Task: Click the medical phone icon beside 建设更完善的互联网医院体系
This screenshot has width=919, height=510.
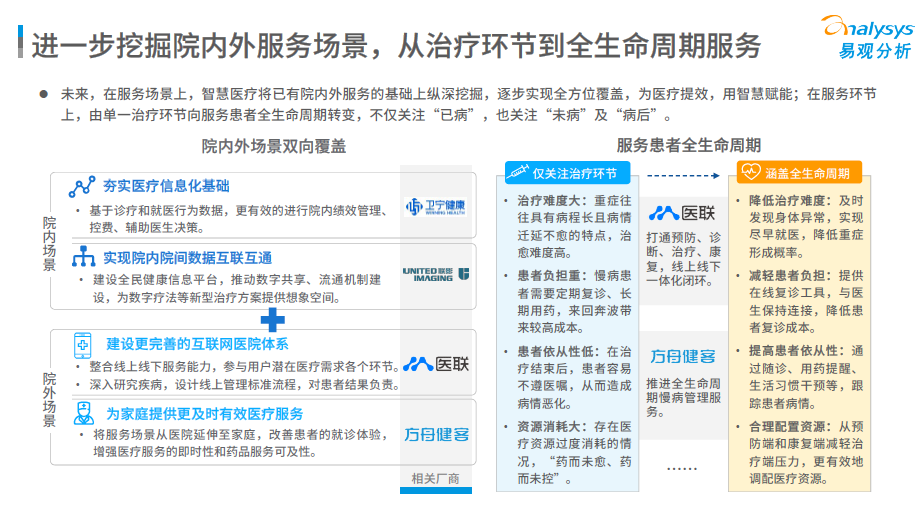Action: click(82, 345)
